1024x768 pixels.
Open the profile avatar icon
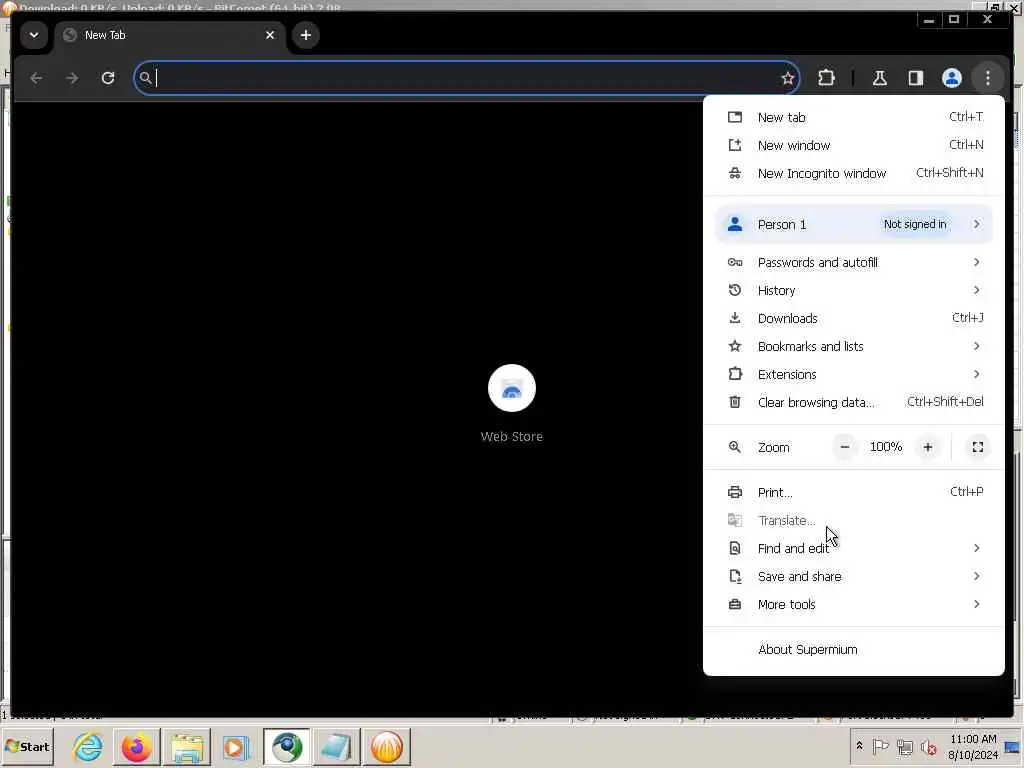[952, 78]
